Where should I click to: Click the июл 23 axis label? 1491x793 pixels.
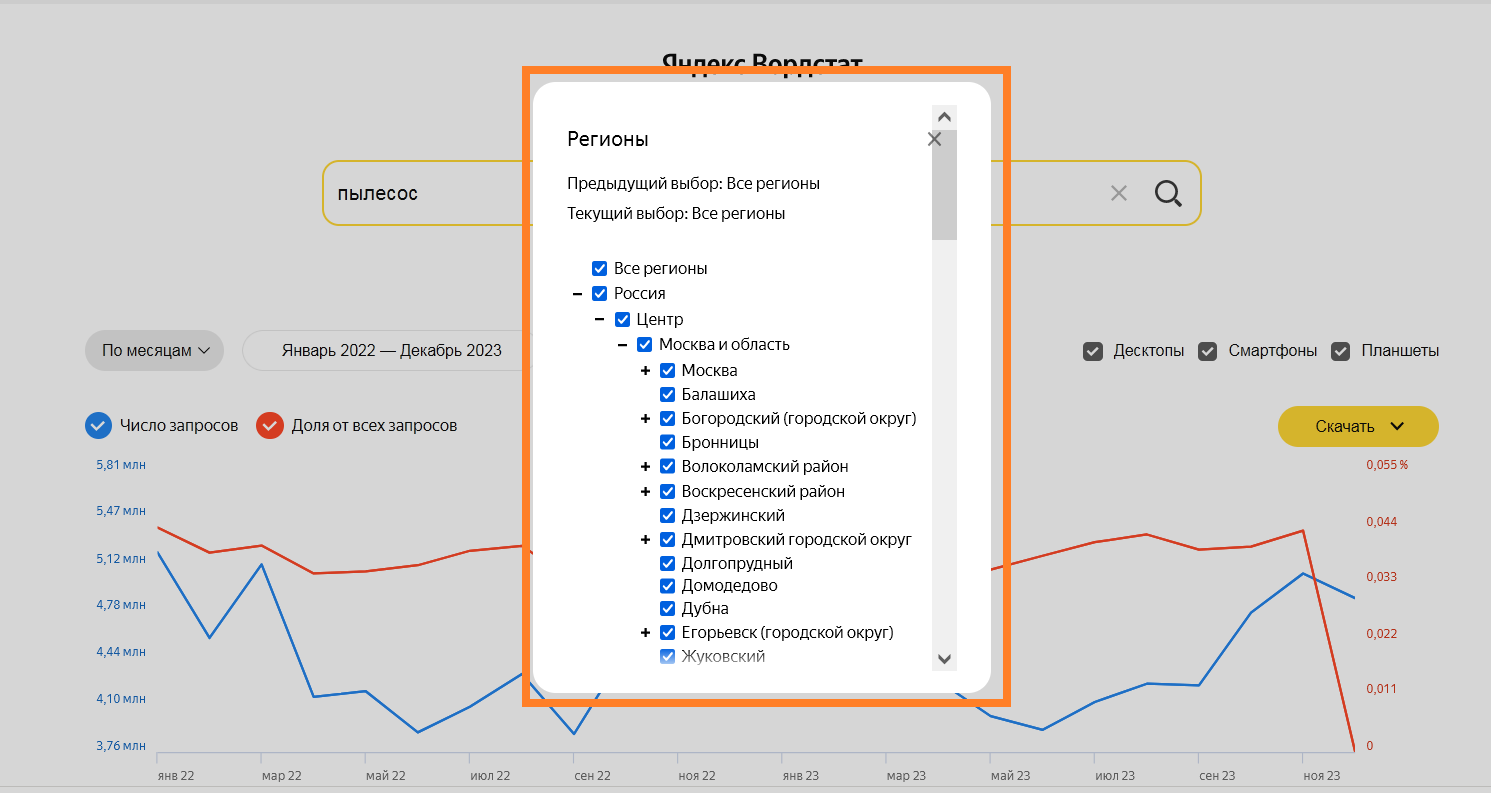1115,776
